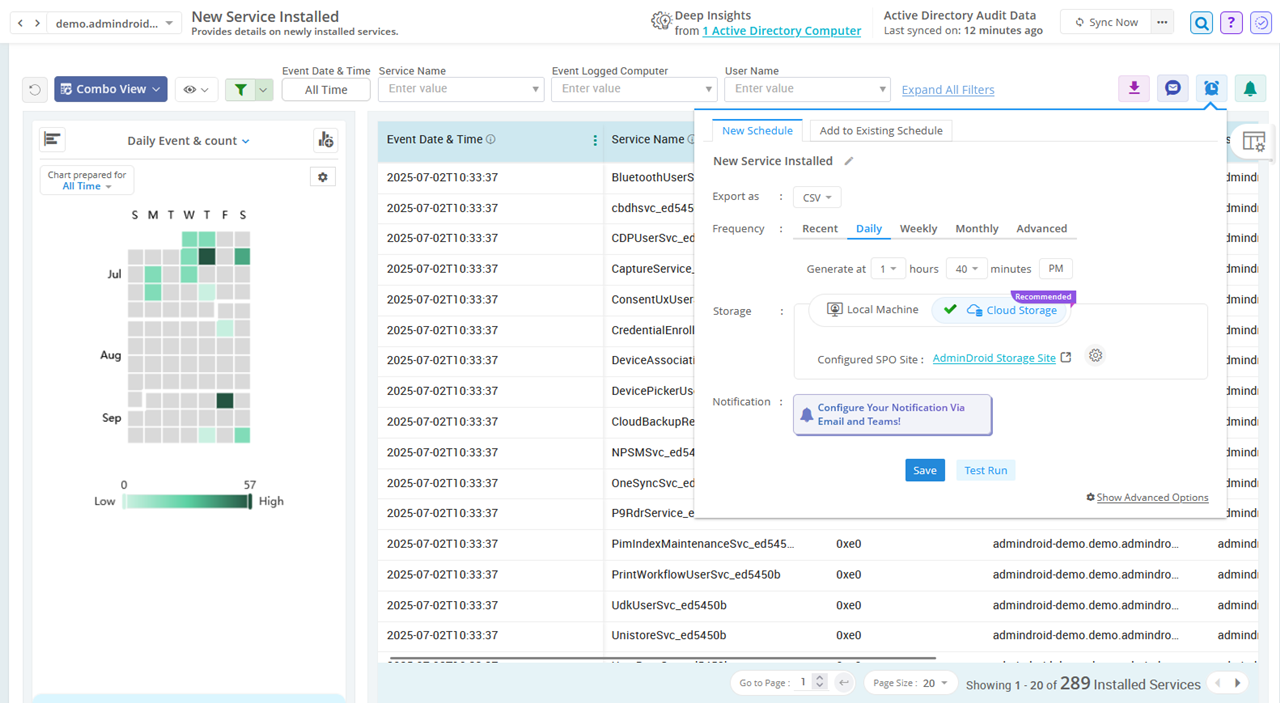Open the schedule alarm clock icon

point(1211,88)
